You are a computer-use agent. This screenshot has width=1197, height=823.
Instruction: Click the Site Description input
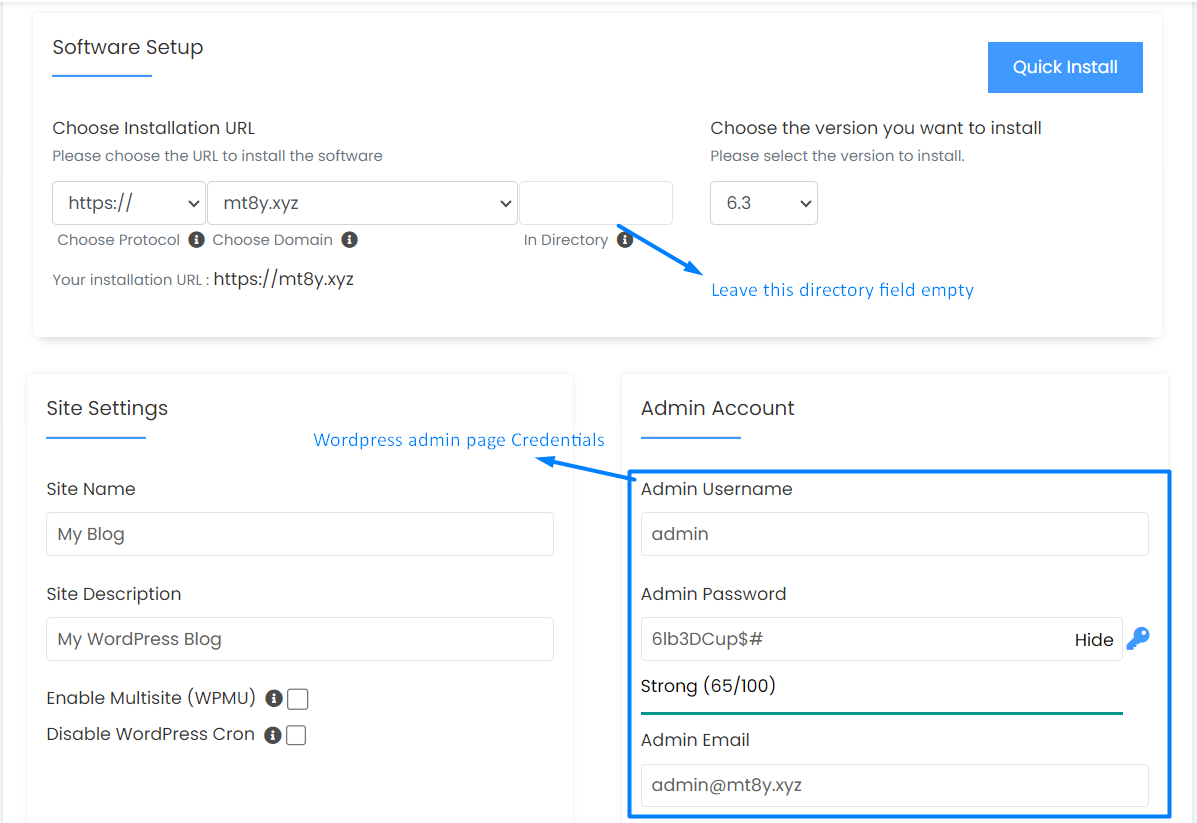tap(299, 639)
